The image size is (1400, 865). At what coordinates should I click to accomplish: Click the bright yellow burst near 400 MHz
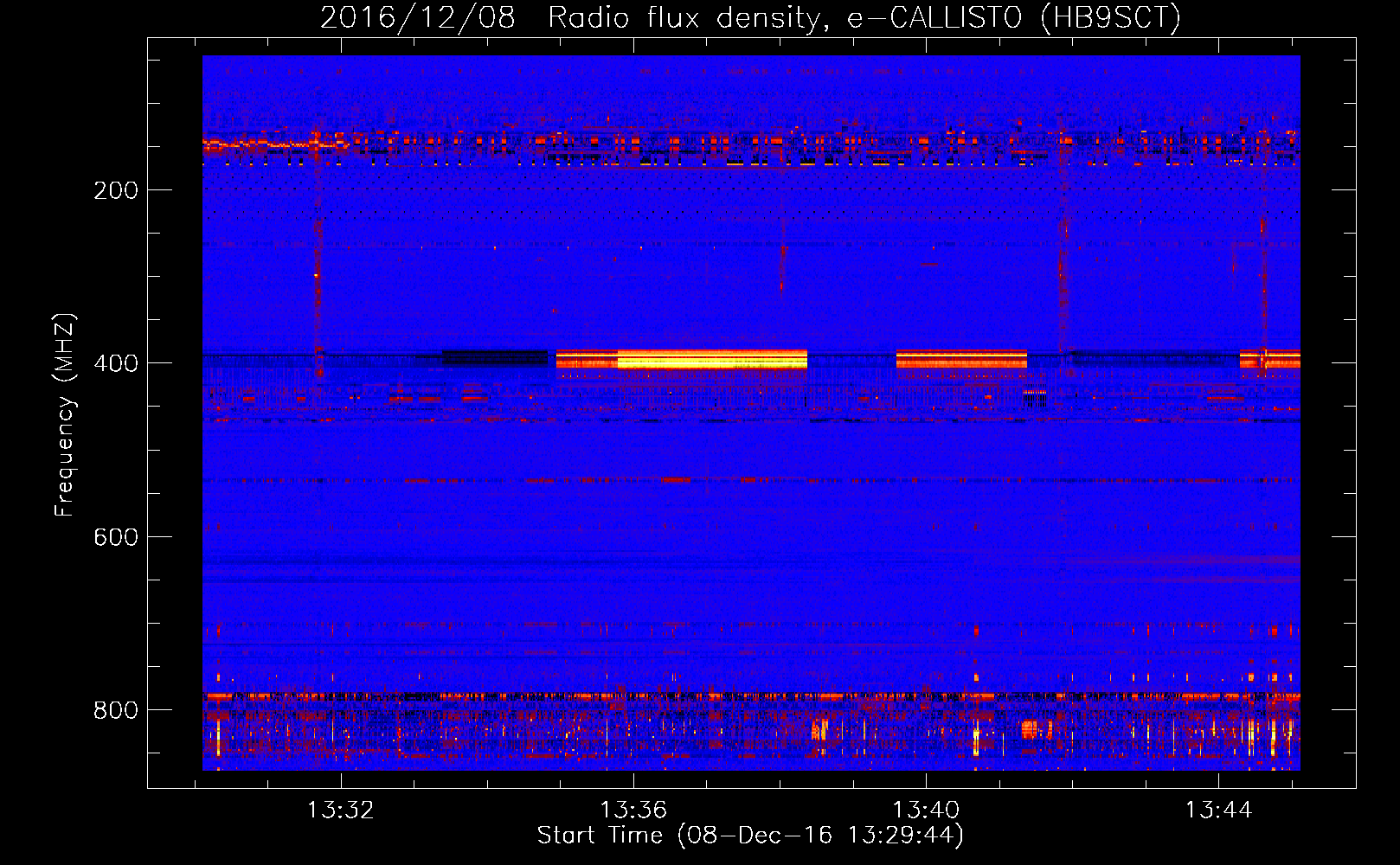coord(712,359)
